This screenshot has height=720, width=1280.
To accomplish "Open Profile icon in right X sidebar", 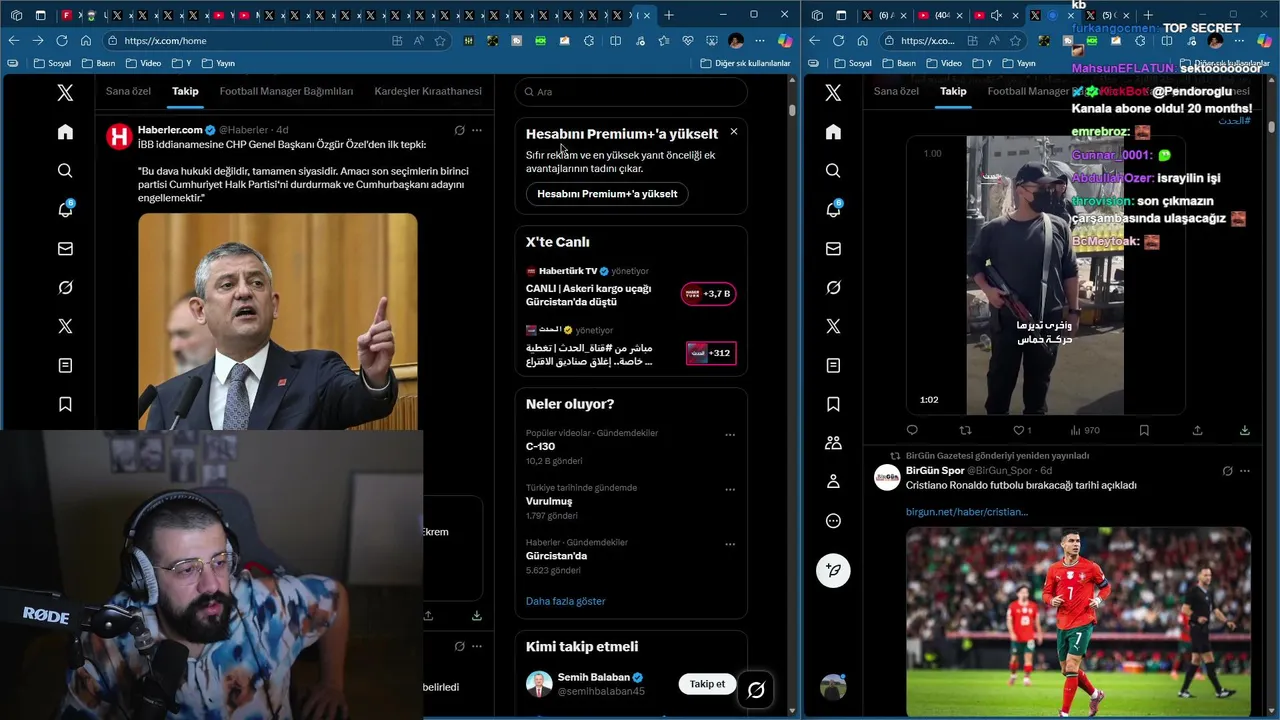I will click(833, 482).
